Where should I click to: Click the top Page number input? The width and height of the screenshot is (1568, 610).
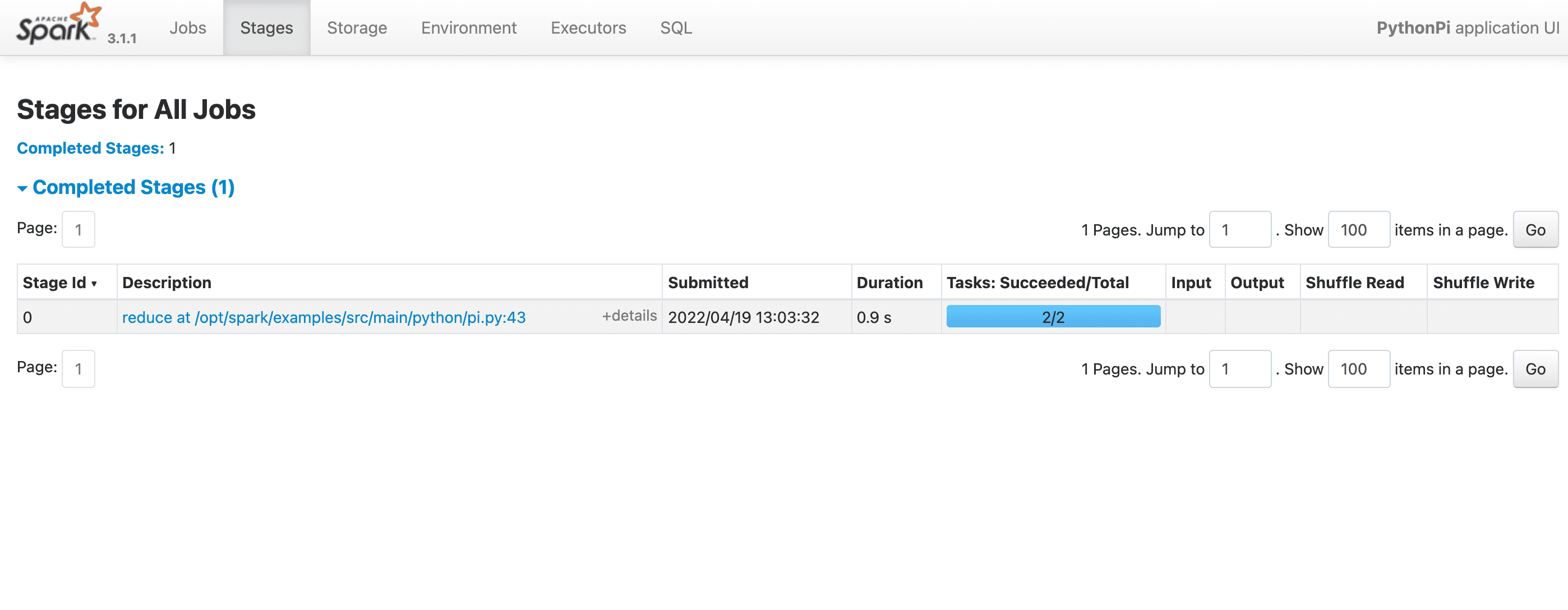78,229
